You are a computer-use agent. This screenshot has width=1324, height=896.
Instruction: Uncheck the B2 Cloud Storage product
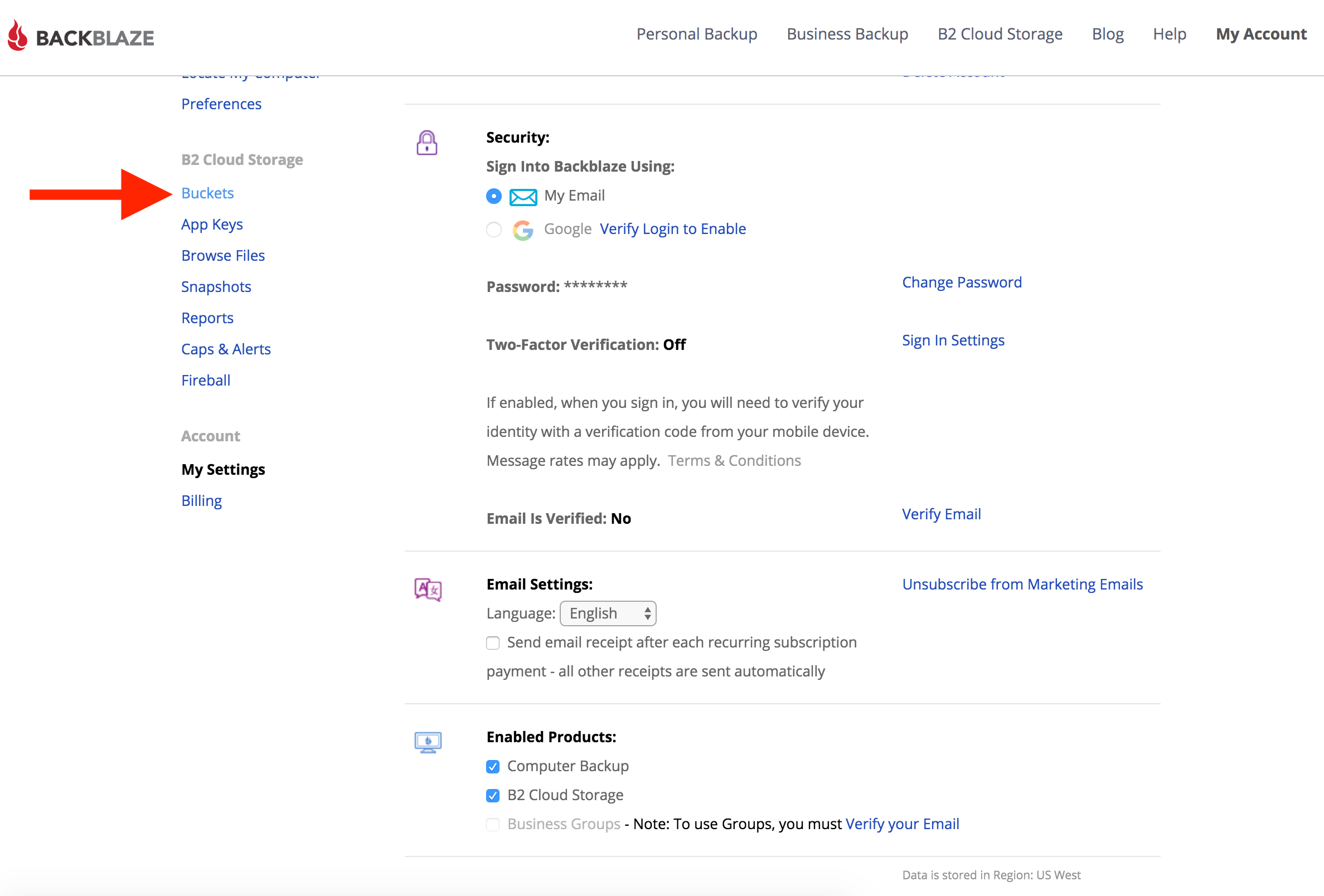tap(493, 796)
